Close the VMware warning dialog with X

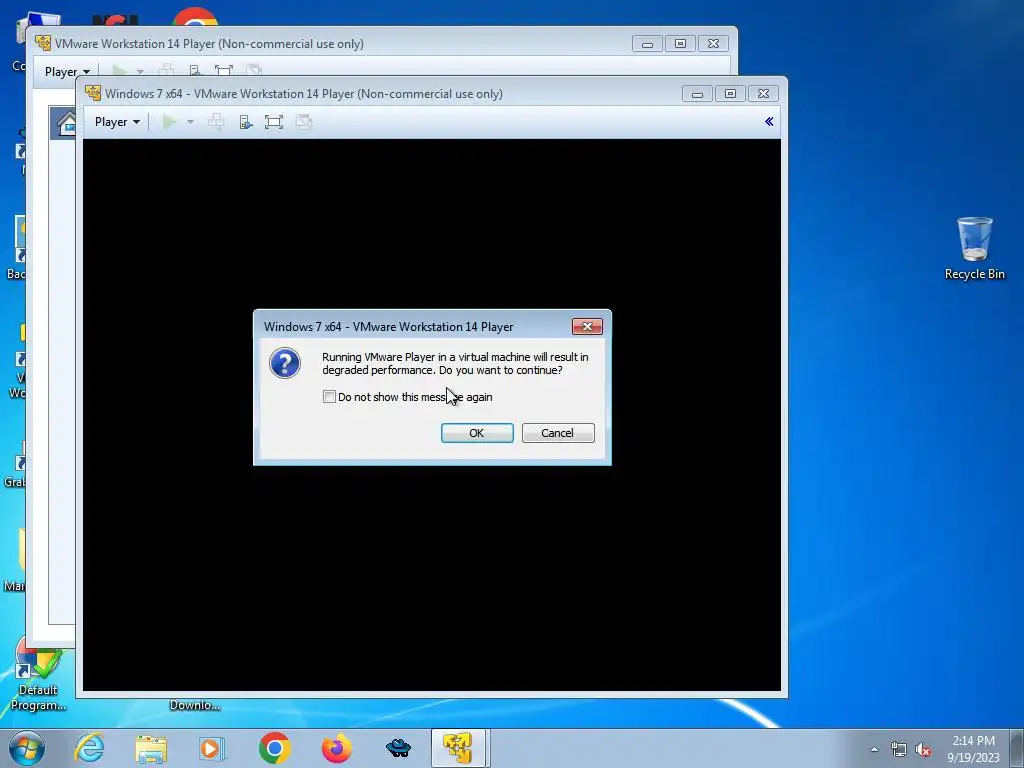[x=586, y=327]
